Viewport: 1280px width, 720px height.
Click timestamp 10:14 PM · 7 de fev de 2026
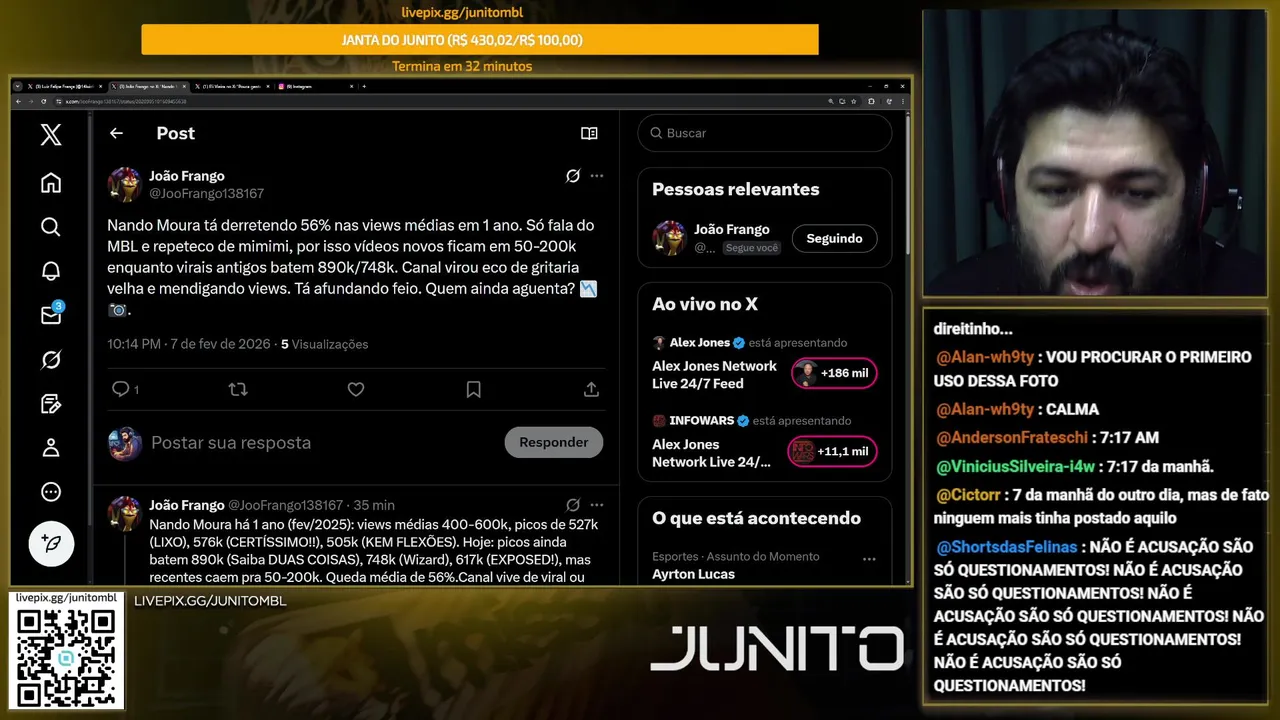point(189,344)
